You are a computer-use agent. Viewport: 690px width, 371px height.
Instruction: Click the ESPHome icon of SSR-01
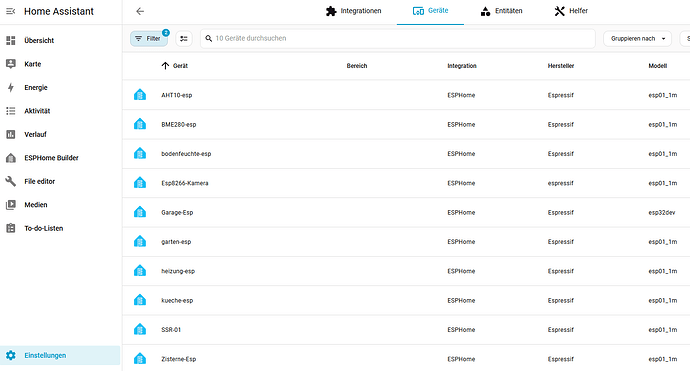click(x=140, y=329)
